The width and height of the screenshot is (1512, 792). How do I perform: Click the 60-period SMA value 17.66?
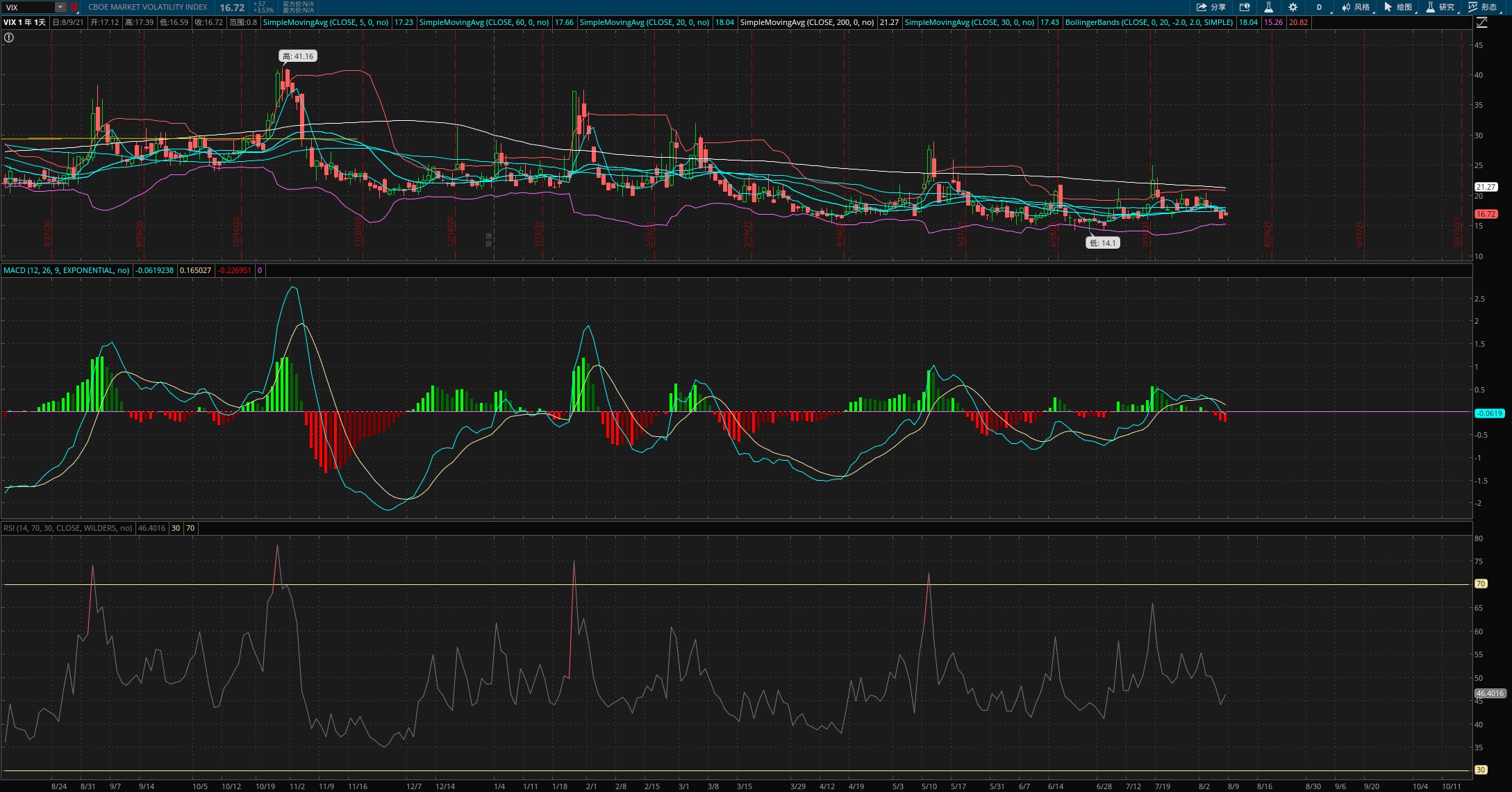564,22
